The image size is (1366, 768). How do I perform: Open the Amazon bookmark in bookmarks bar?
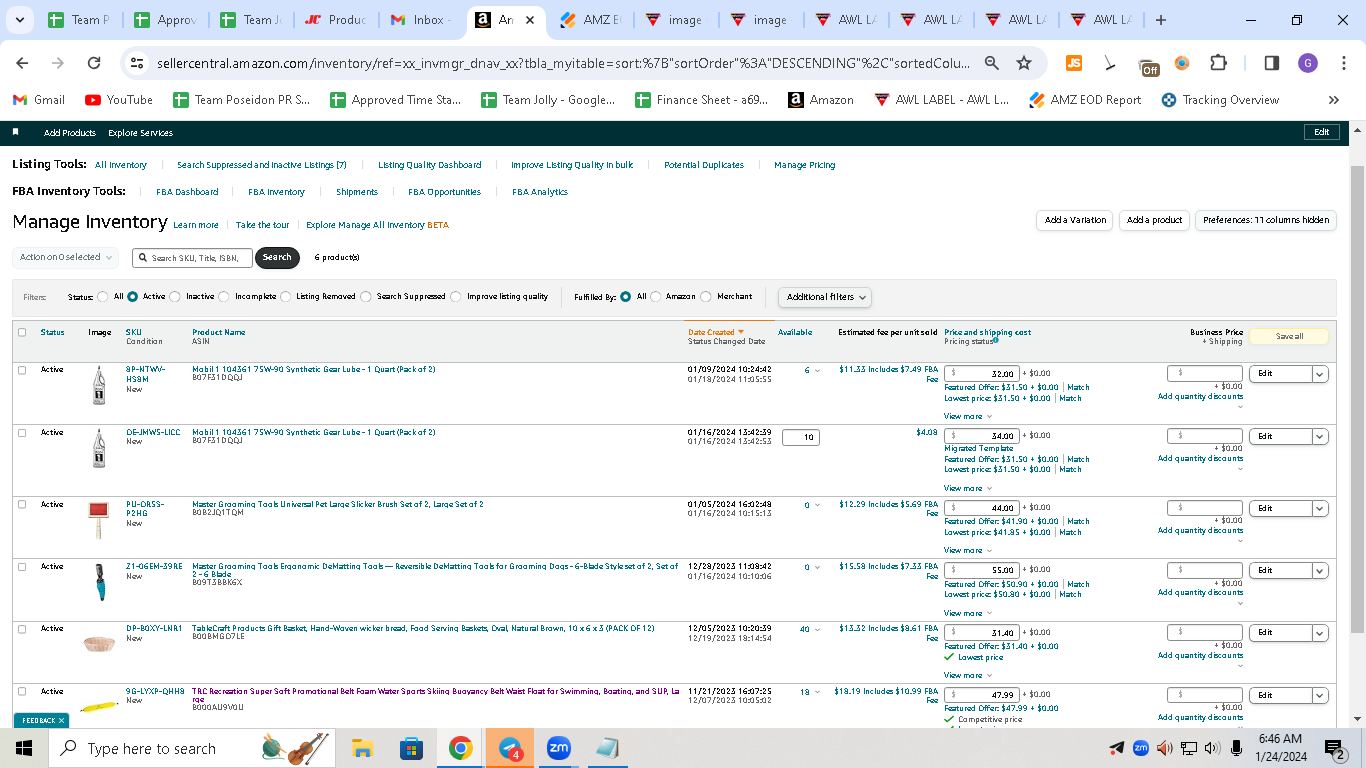coord(821,100)
